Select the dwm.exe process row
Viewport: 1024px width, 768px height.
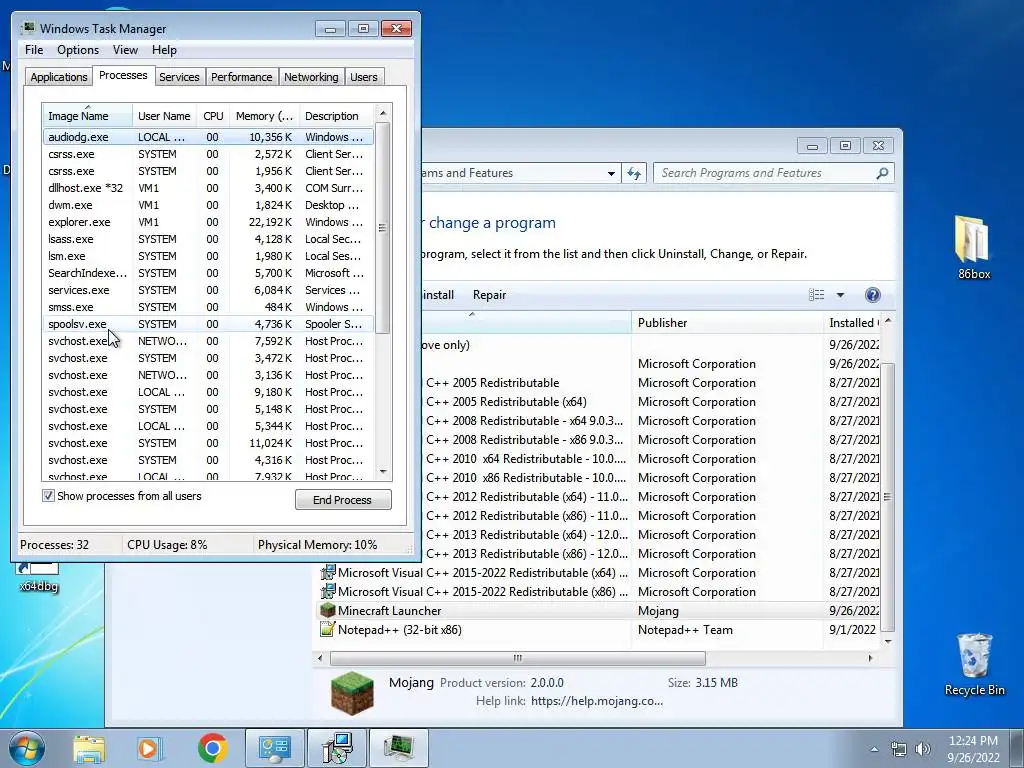pyautogui.click(x=208, y=205)
